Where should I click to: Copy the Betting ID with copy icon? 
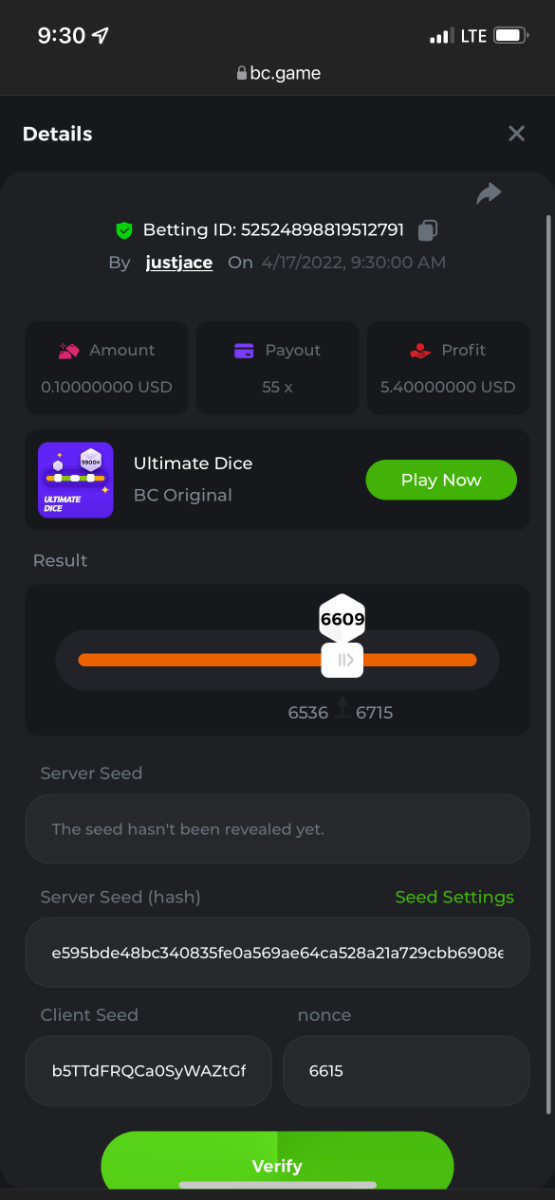427,230
